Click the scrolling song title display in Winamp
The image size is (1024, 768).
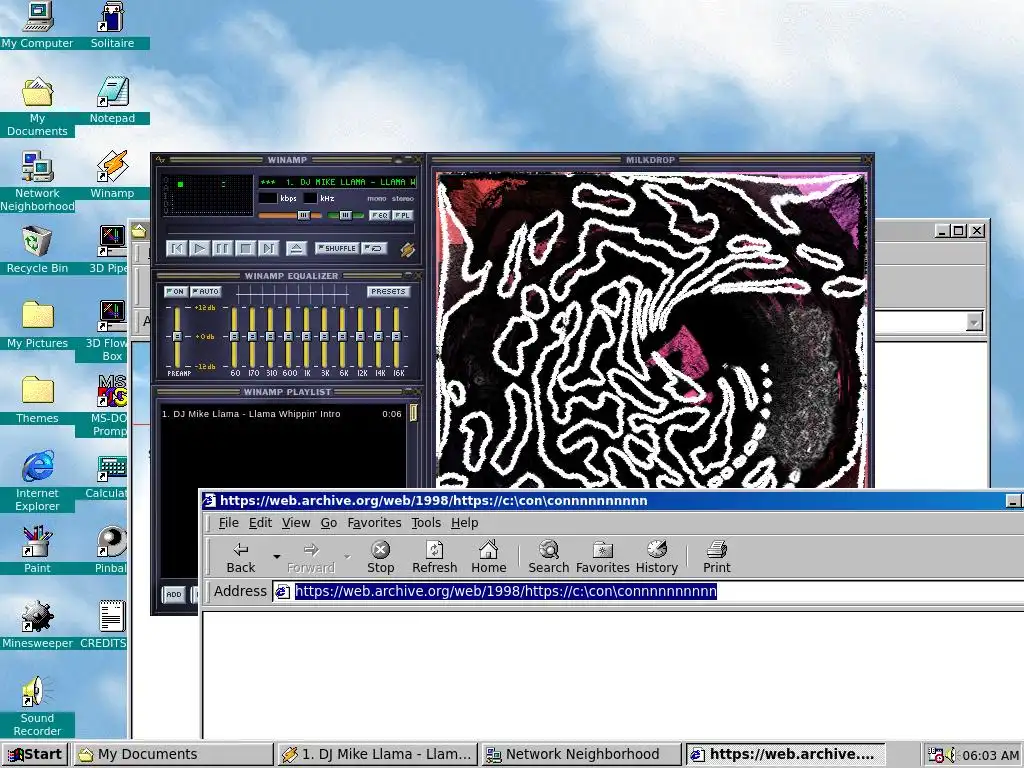click(x=337, y=182)
